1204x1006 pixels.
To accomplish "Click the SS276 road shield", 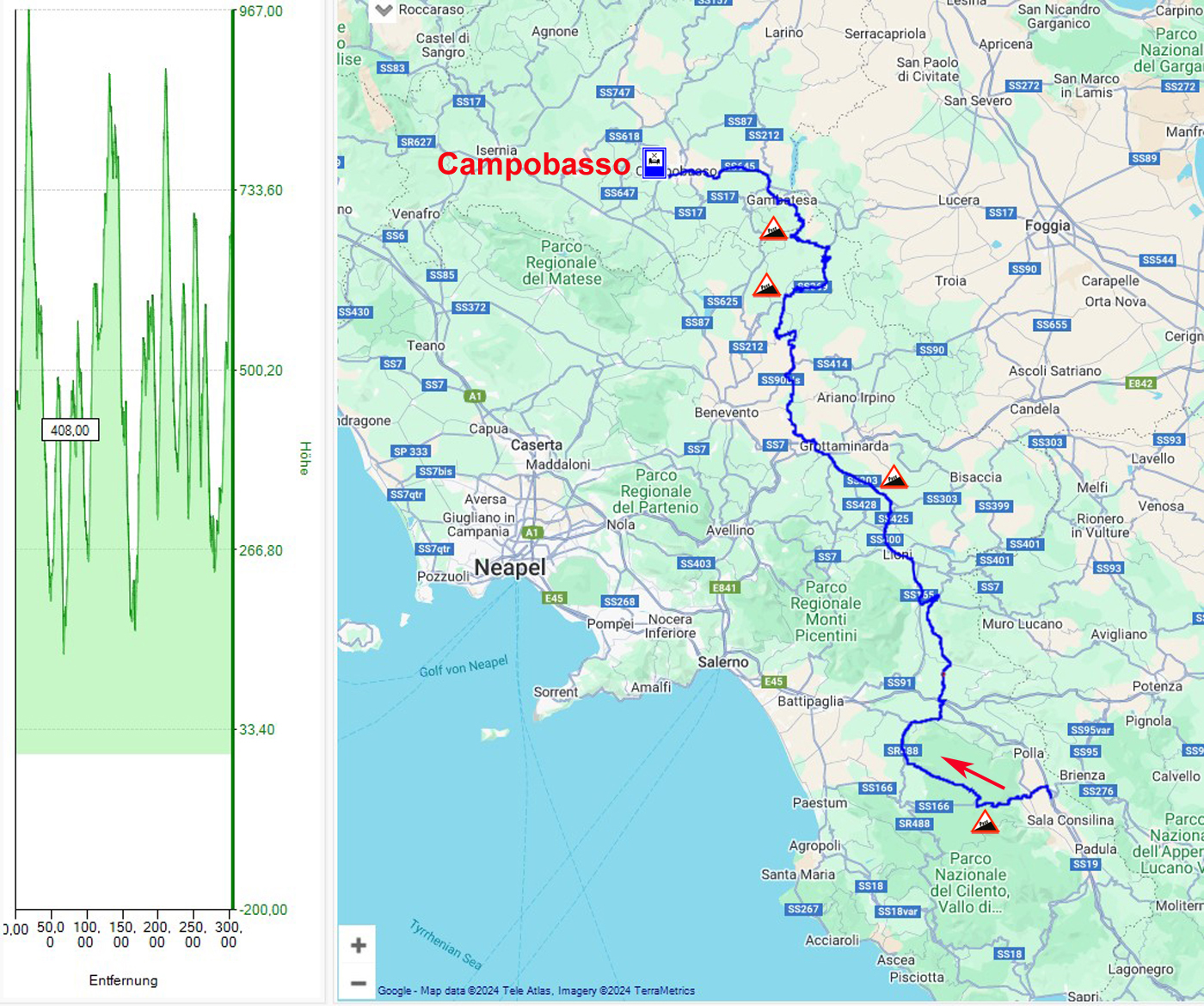I will point(1098,790).
